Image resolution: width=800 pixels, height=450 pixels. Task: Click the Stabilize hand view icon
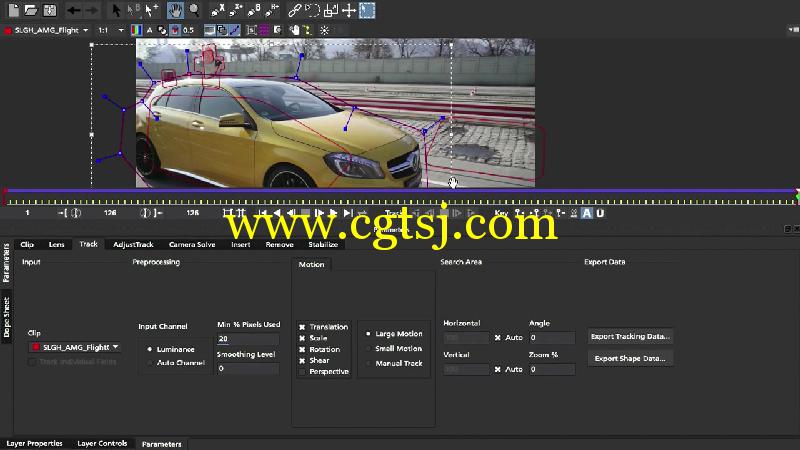pyautogui.click(x=294, y=30)
